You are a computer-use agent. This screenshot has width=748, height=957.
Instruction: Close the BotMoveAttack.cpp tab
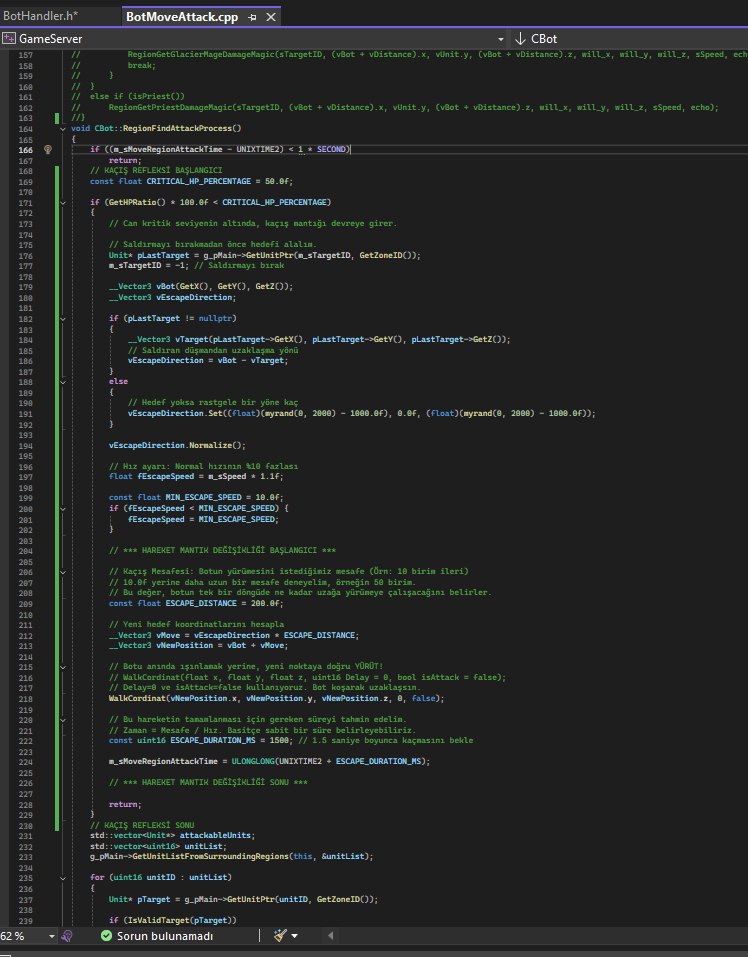[271, 18]
